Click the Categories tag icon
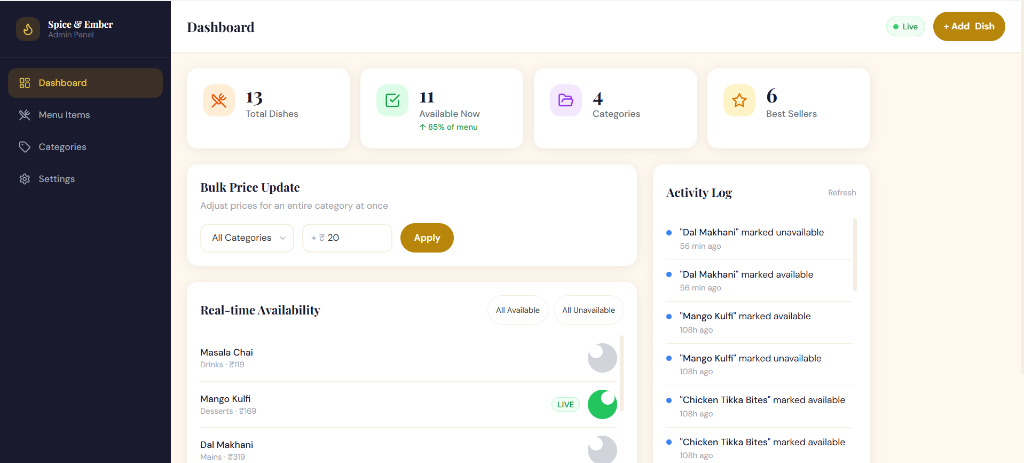1024x463 pixels. click(25, 147)
